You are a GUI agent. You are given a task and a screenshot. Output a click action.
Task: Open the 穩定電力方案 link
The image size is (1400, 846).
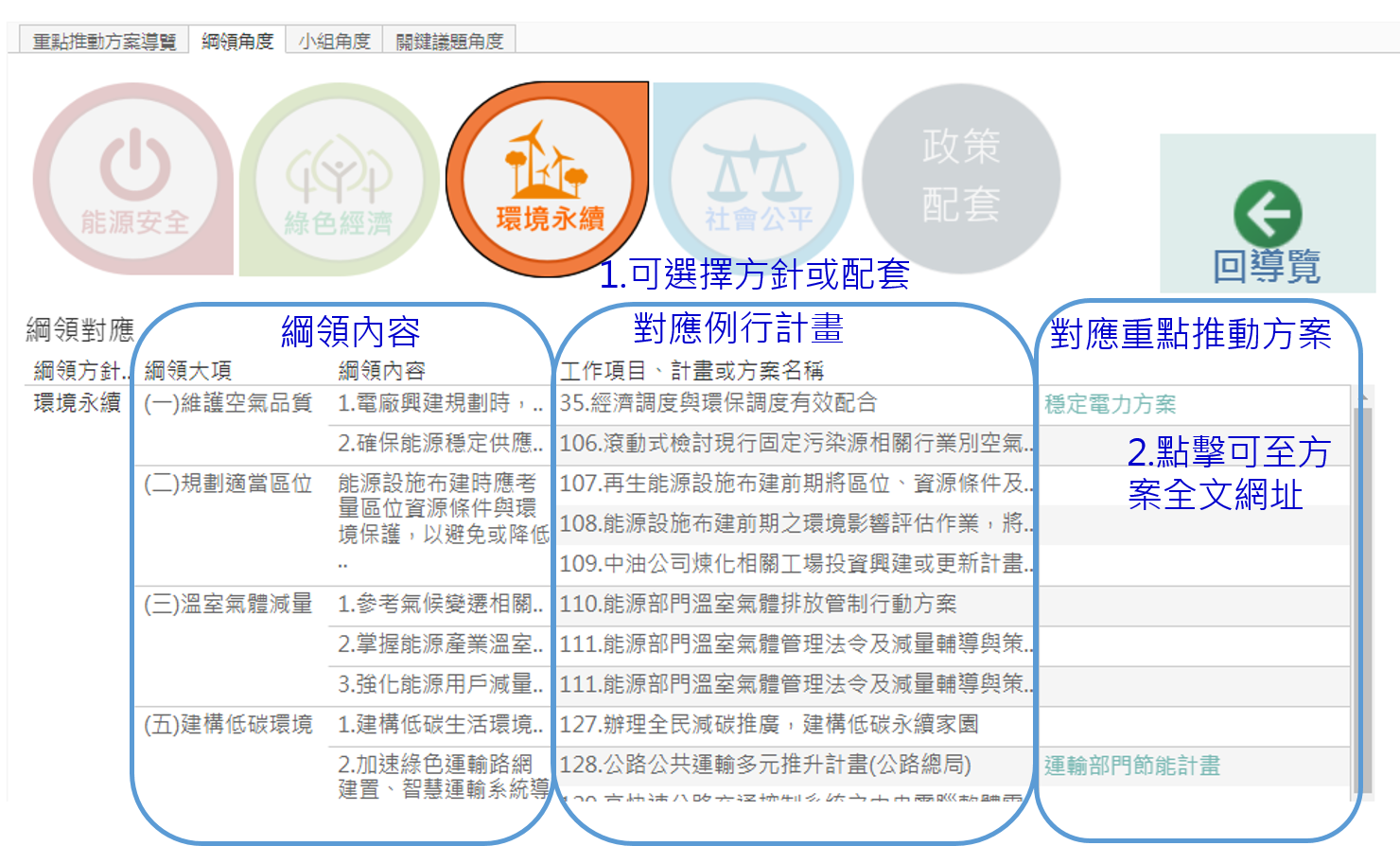pos(1111,405)
